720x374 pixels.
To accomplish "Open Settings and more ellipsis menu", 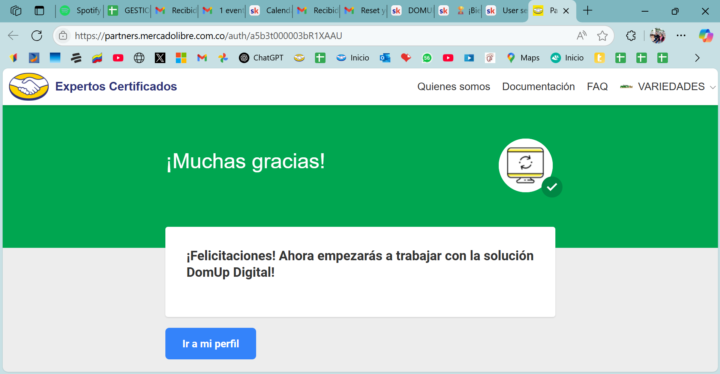I will point(681,35).
